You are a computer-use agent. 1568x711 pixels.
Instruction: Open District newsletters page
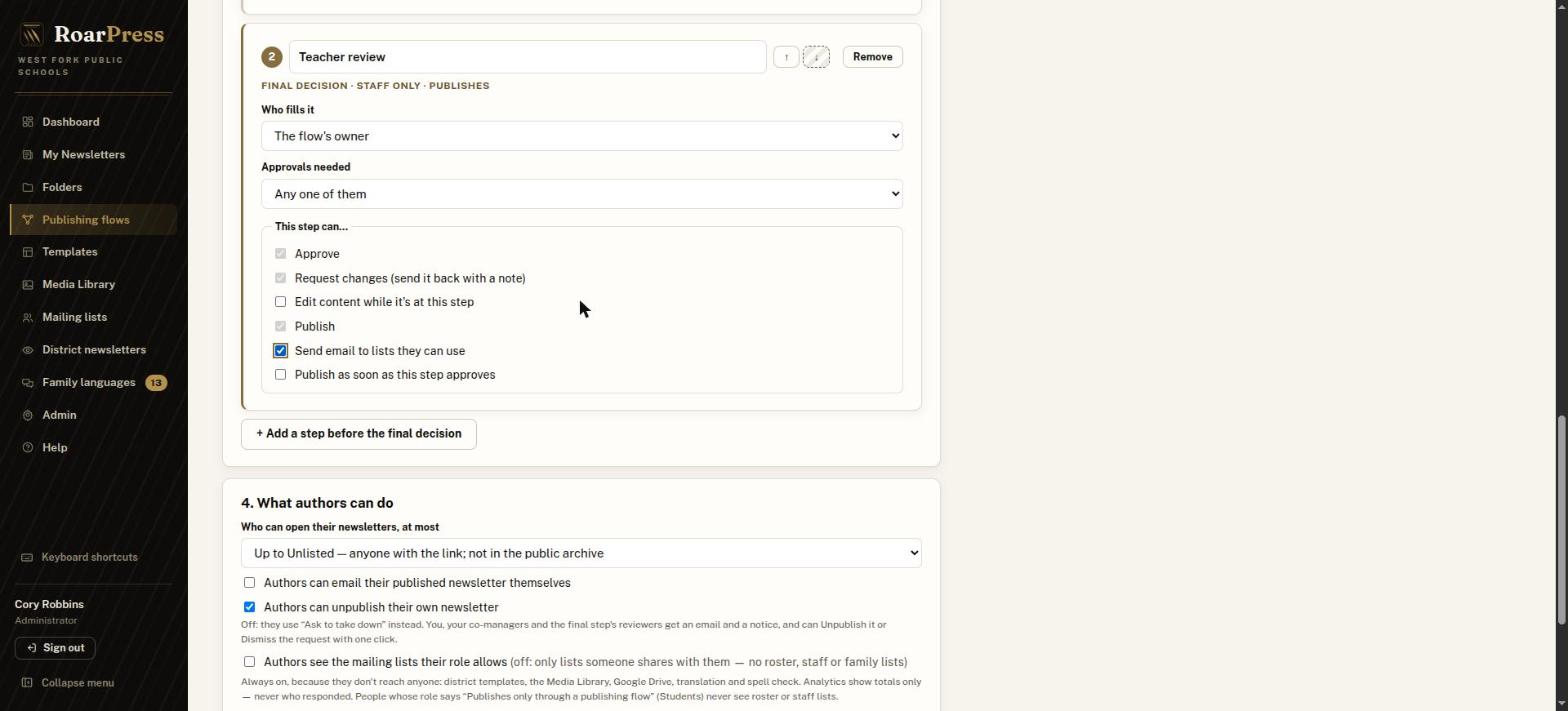(x=94, y=350)
